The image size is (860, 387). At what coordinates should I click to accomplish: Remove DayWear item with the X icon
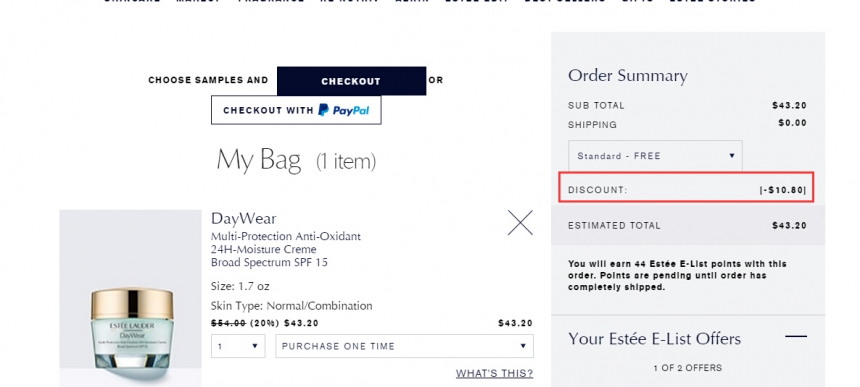(520, 223)
